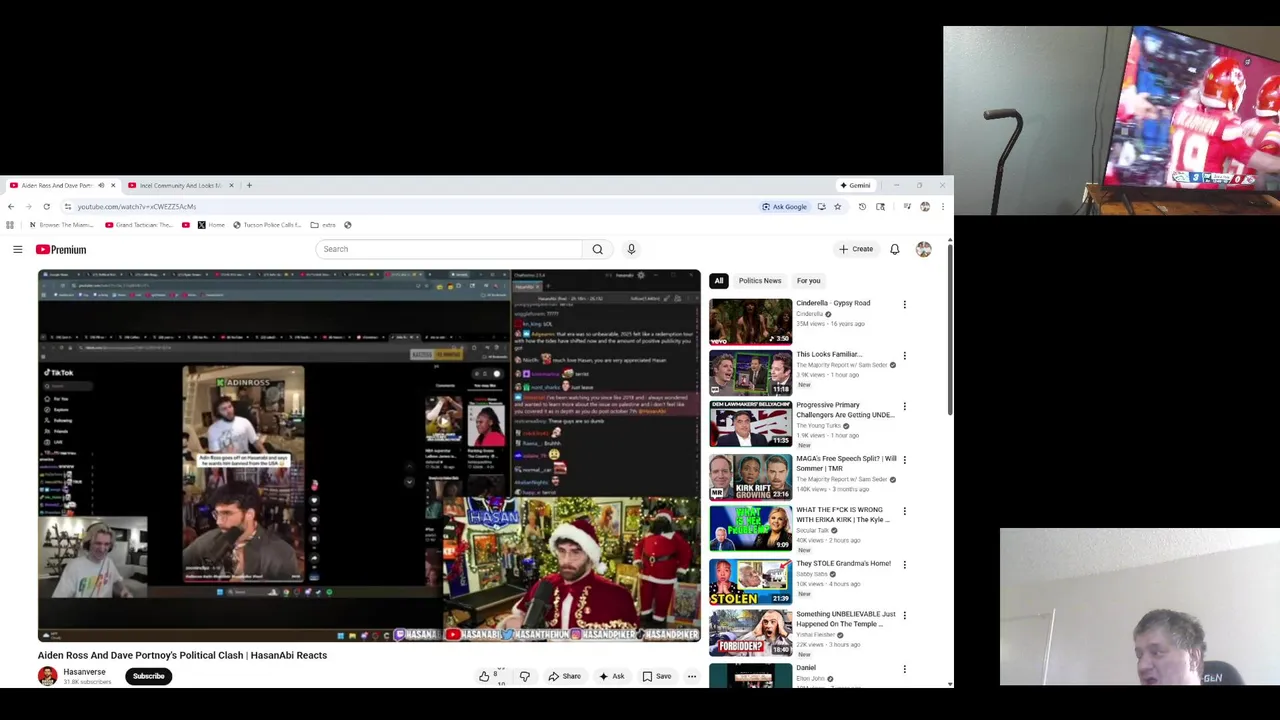1280x720 pixels.
Task: Share the video
Action: [564, 676]
